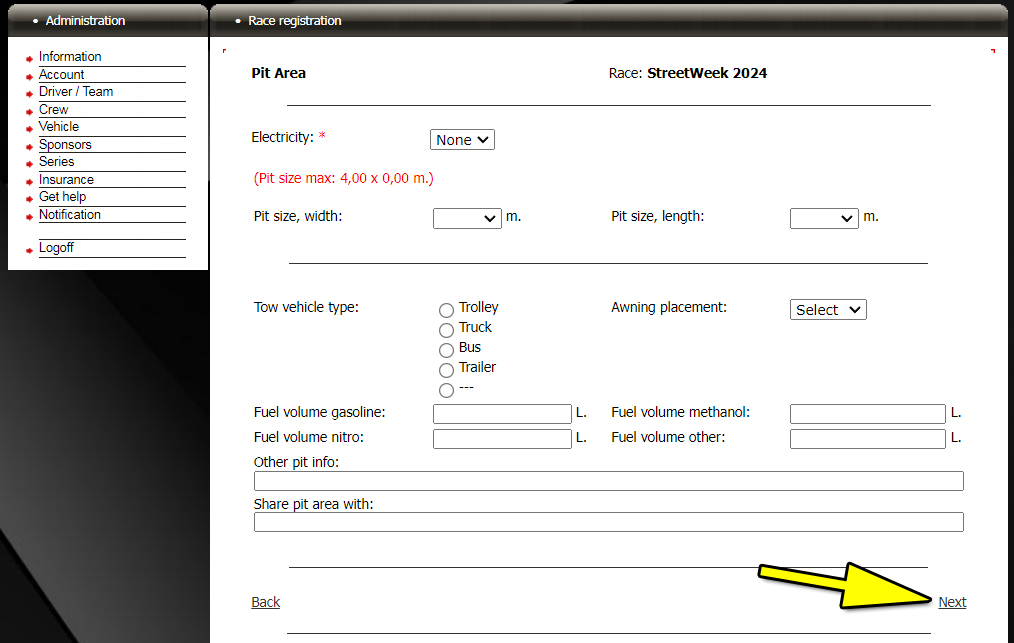1014x643 pixels.
Task: Proceed with the Next link
Action: coord(953,602)
